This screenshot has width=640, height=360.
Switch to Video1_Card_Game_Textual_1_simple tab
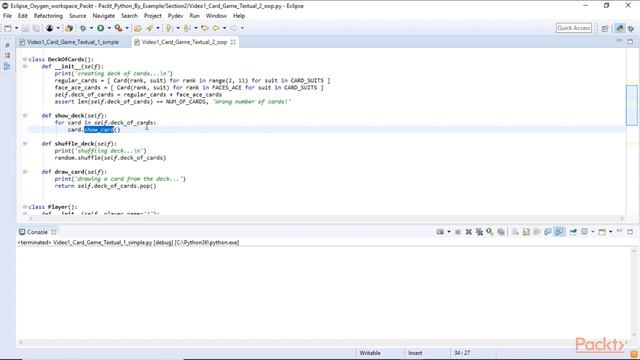pyautogui.click(x=73, y=42)
